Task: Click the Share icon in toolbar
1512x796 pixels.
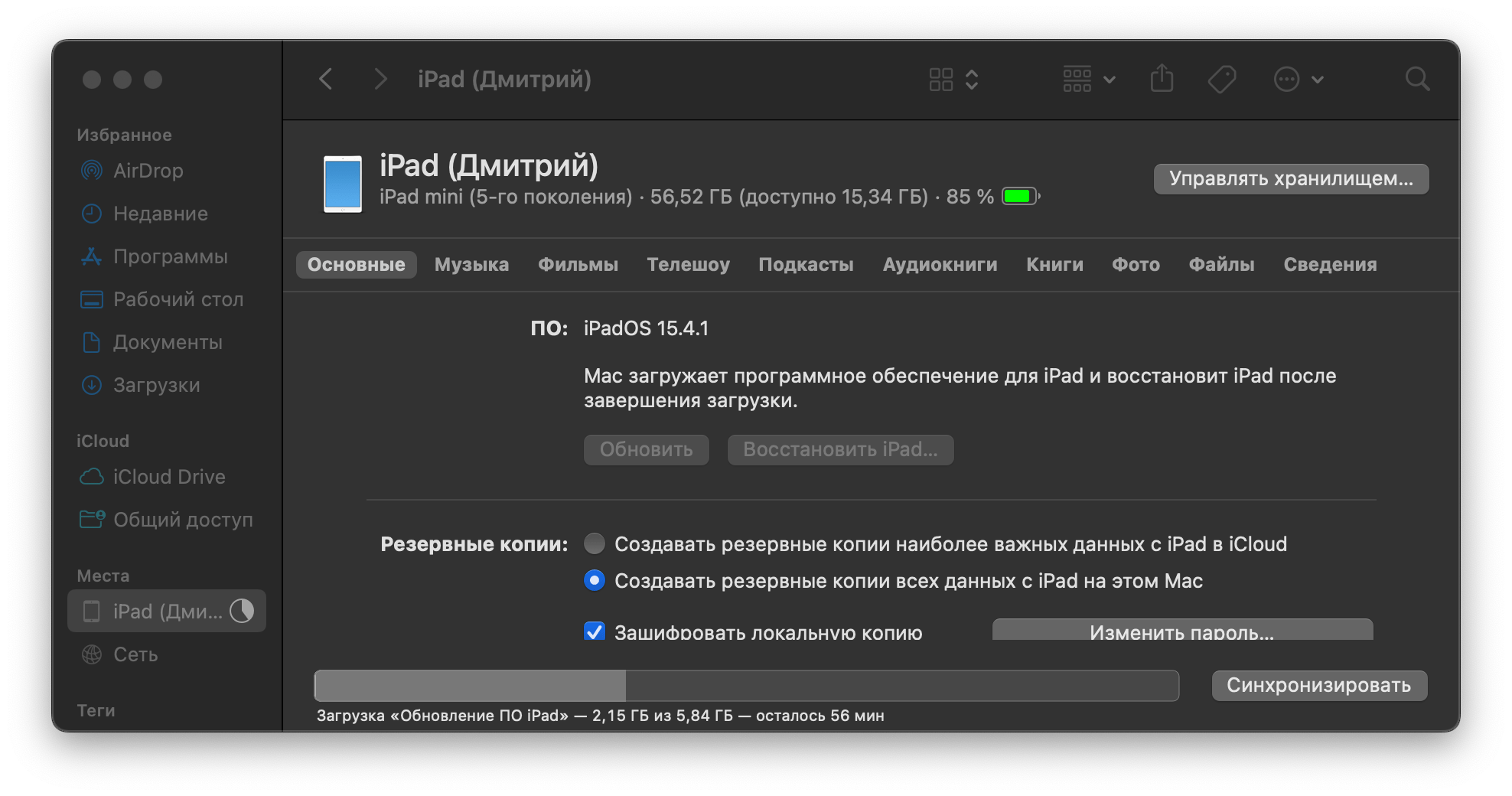Action: click(x=1162, y=79)
